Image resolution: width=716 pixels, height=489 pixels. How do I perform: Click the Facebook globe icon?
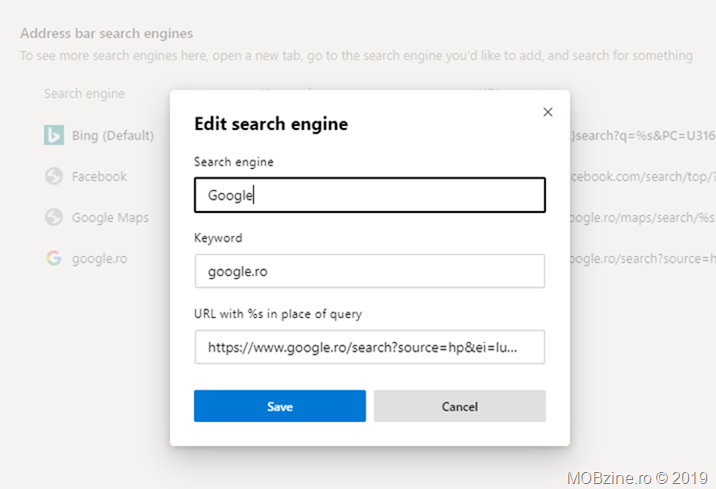click(x=54, y=176)
